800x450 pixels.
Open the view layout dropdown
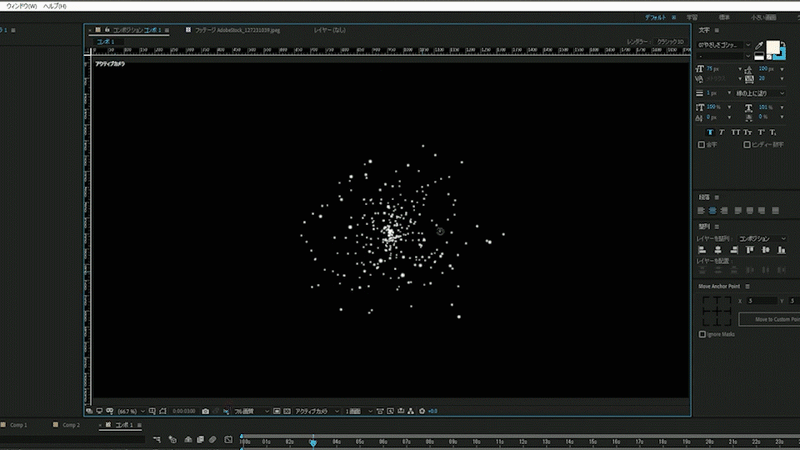pyautogui.click(x=359, y=411)
